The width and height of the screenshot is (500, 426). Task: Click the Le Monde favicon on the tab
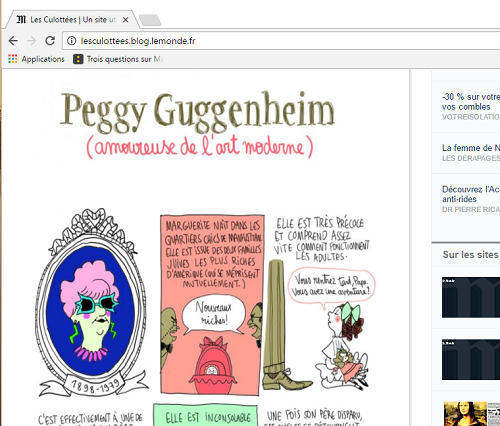point(21,20)
